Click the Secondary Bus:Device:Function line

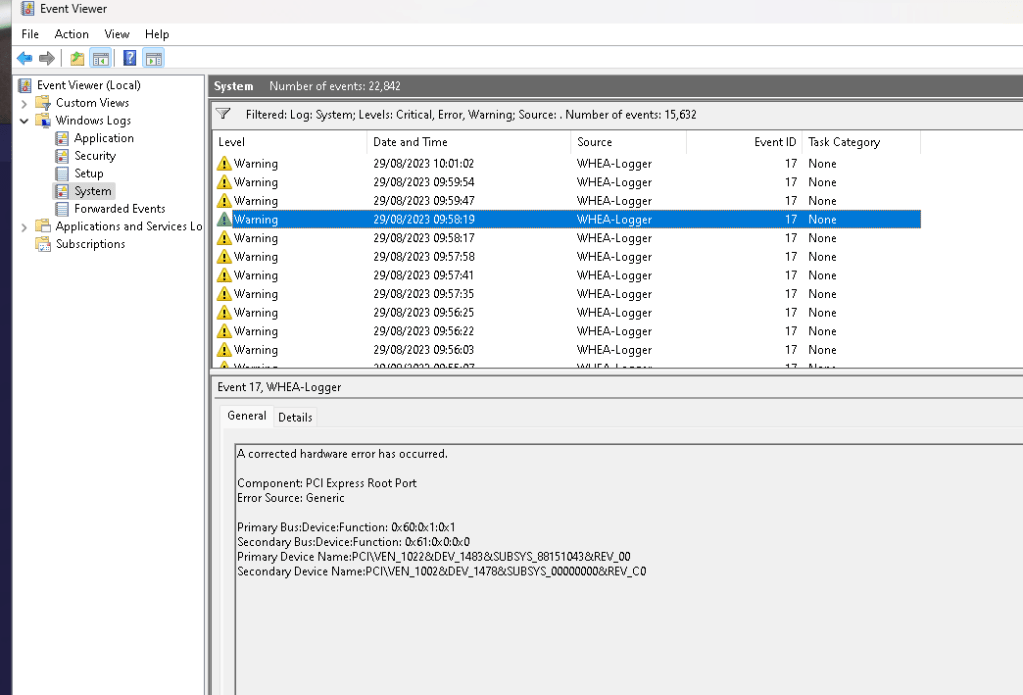(354, 542)
